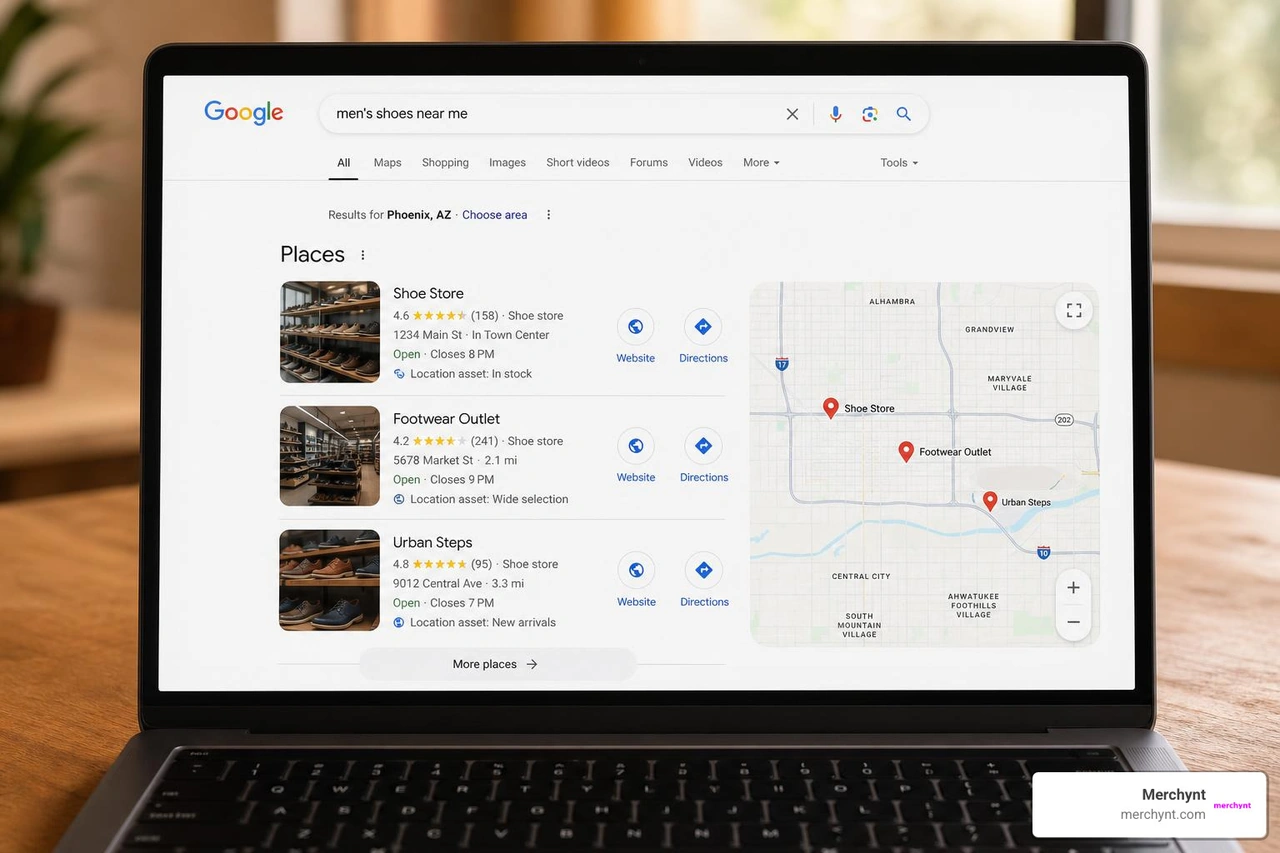Screen dimensions: 1280x853
Task: Click the '1234 Main St' address text
Action: tap(428, 335)
